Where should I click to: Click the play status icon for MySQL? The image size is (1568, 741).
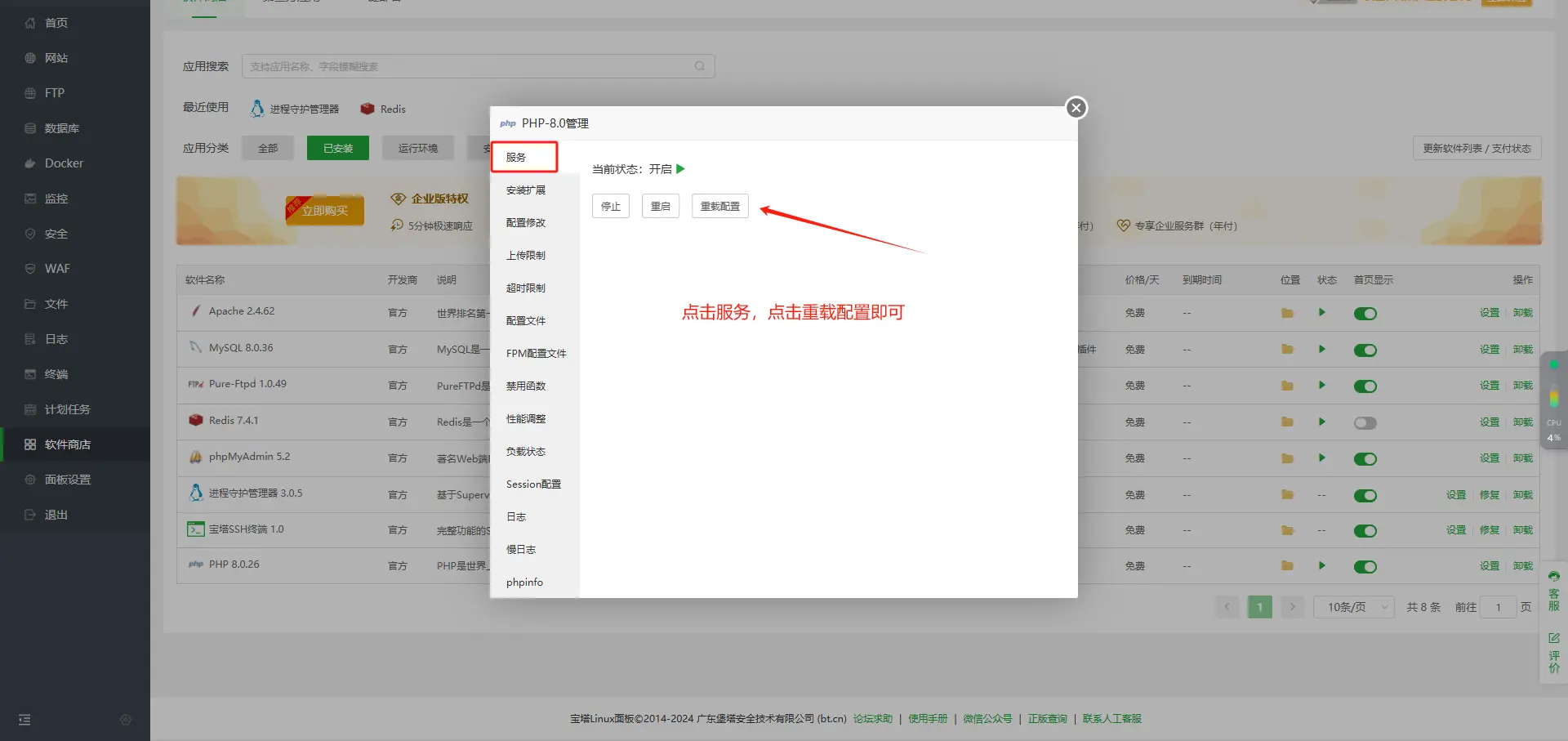[x=1321, y=349]
